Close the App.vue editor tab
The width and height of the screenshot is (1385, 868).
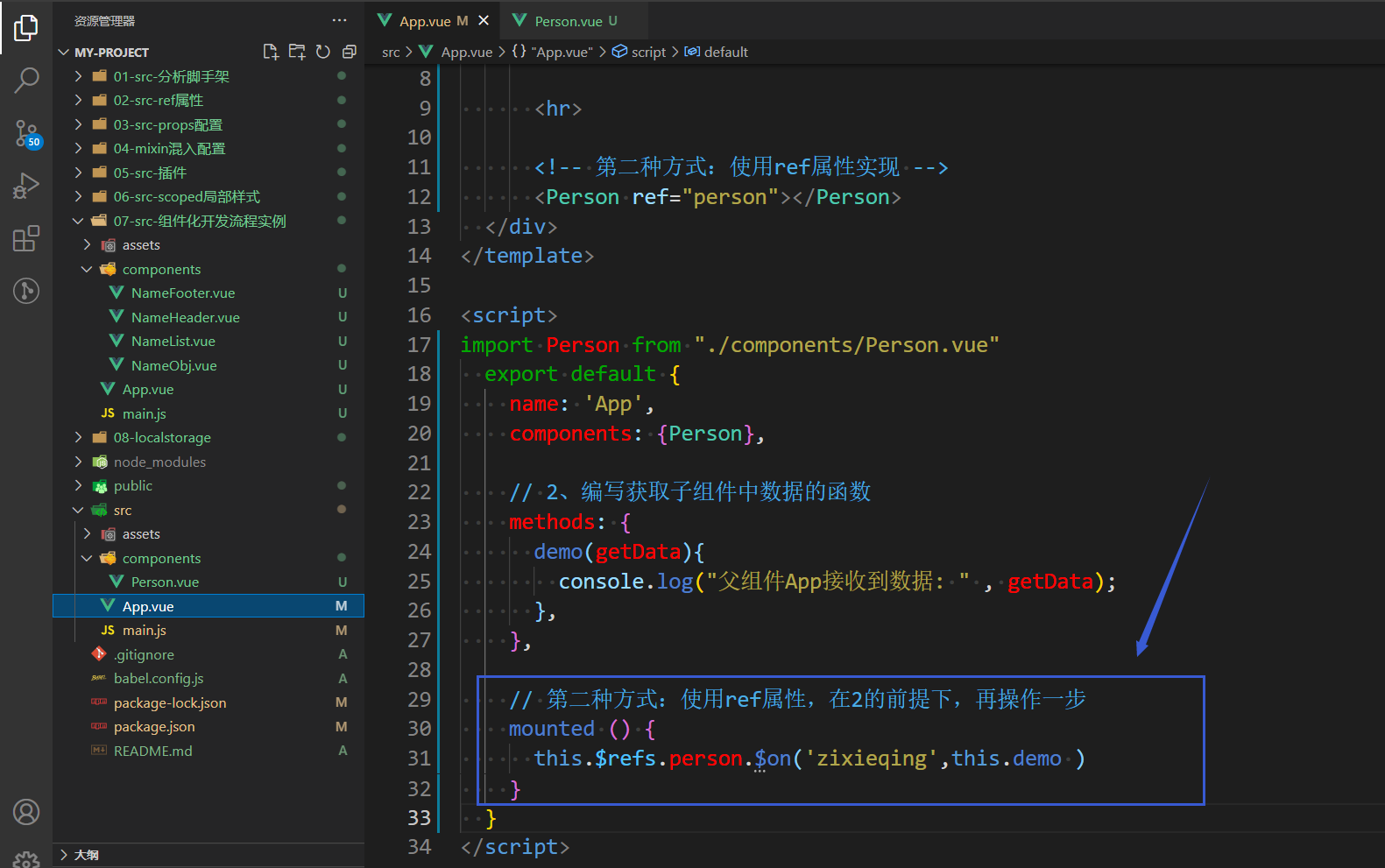[484, 20]
